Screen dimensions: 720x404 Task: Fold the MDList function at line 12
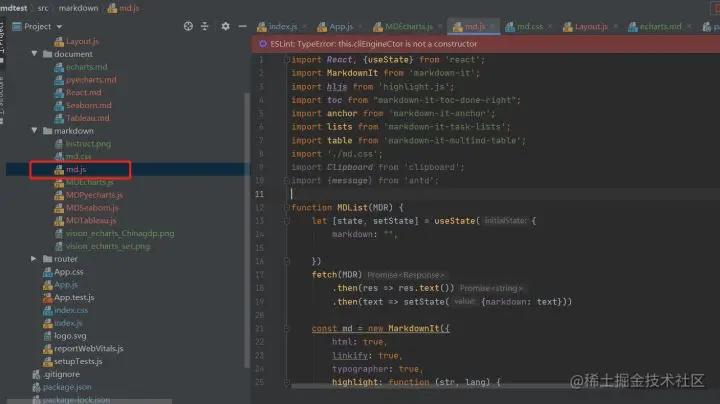pos(287,208)
